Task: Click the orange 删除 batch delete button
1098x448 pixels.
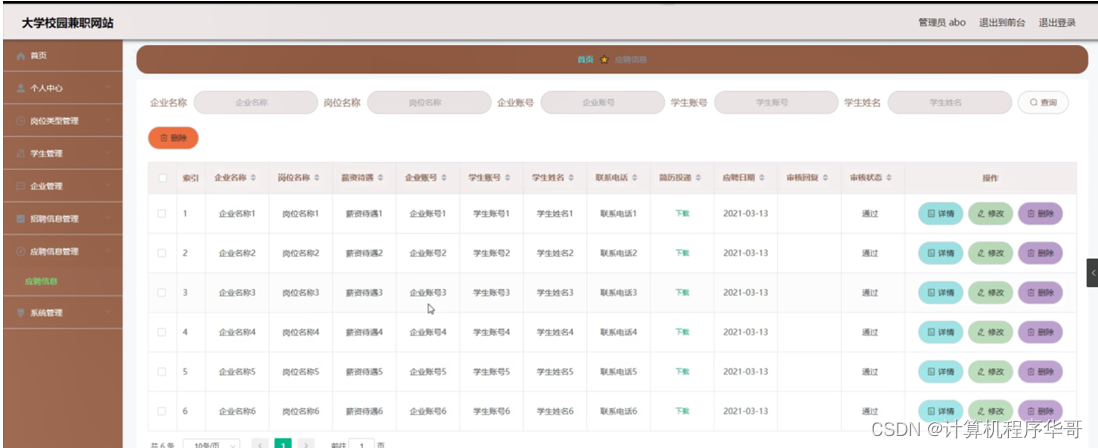Action: click(x=173, y=138)
